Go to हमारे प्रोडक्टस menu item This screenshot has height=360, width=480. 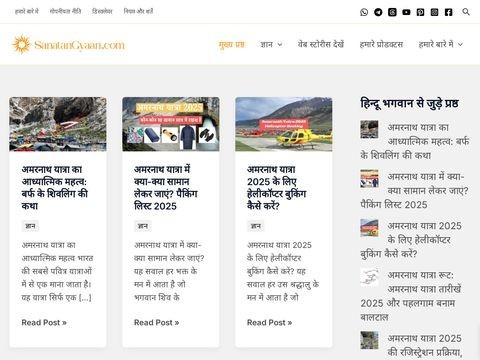point(381,44)
